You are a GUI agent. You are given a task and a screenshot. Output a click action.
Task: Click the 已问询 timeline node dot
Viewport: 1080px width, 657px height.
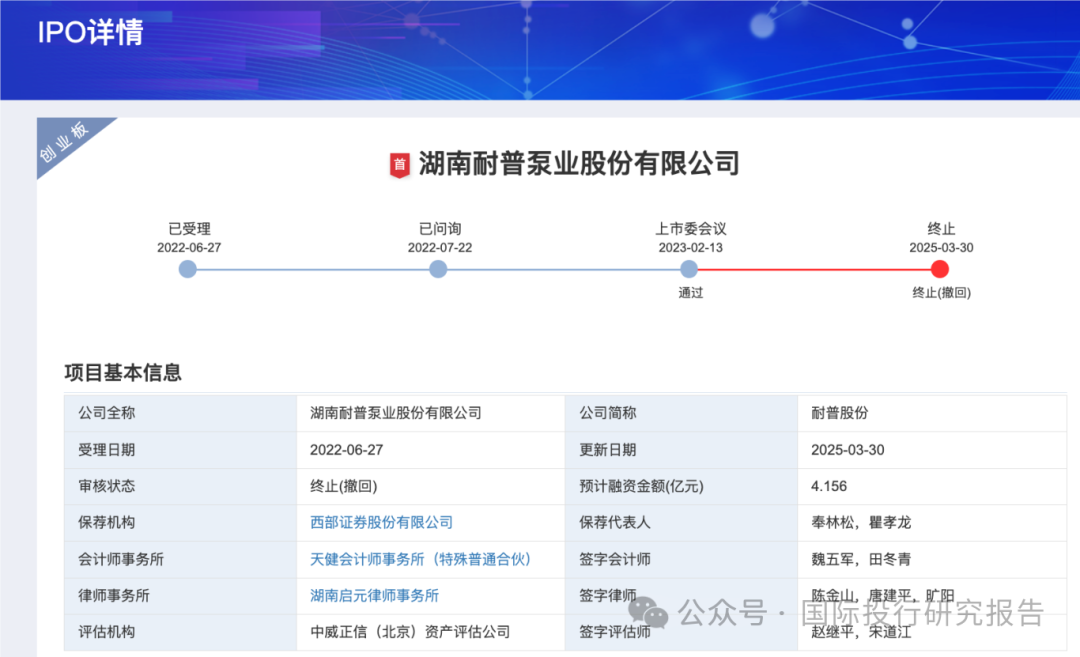tap(438, 269)
